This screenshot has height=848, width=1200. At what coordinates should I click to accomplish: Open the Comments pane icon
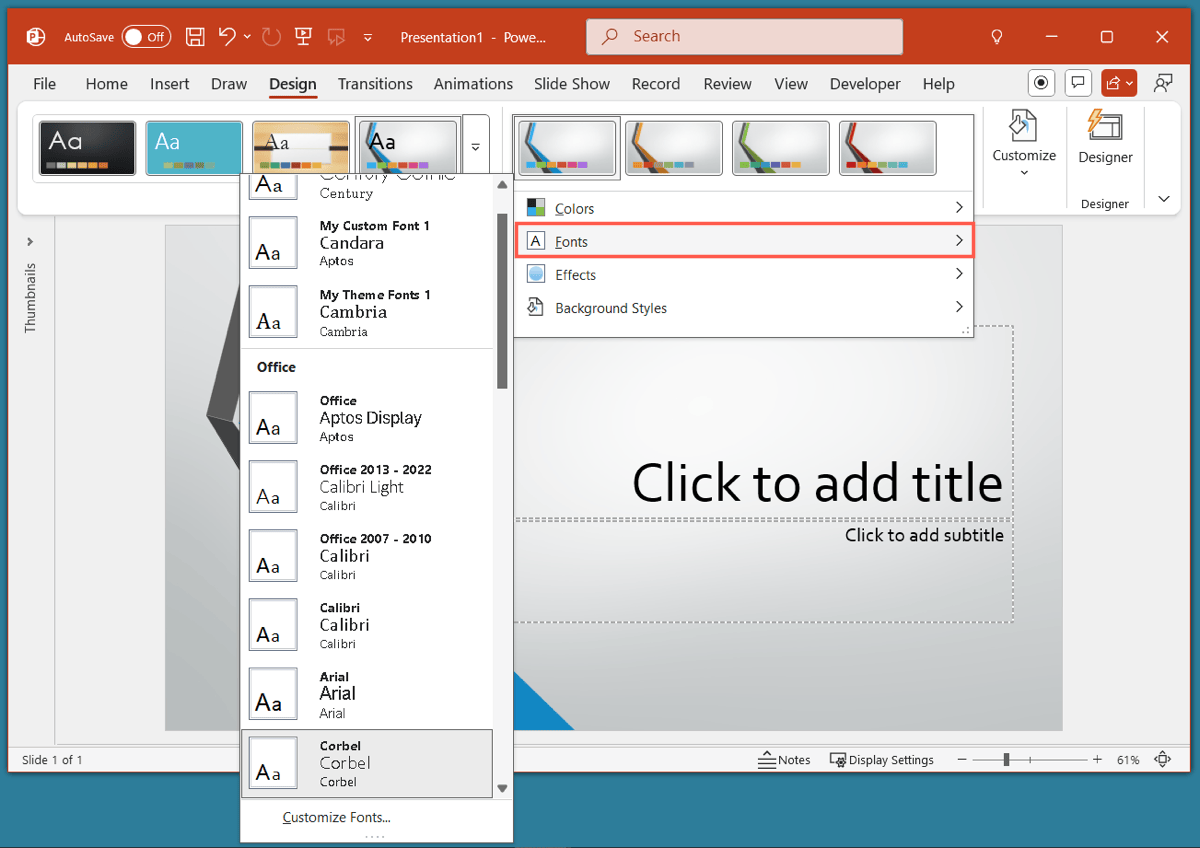[1078, 83]
